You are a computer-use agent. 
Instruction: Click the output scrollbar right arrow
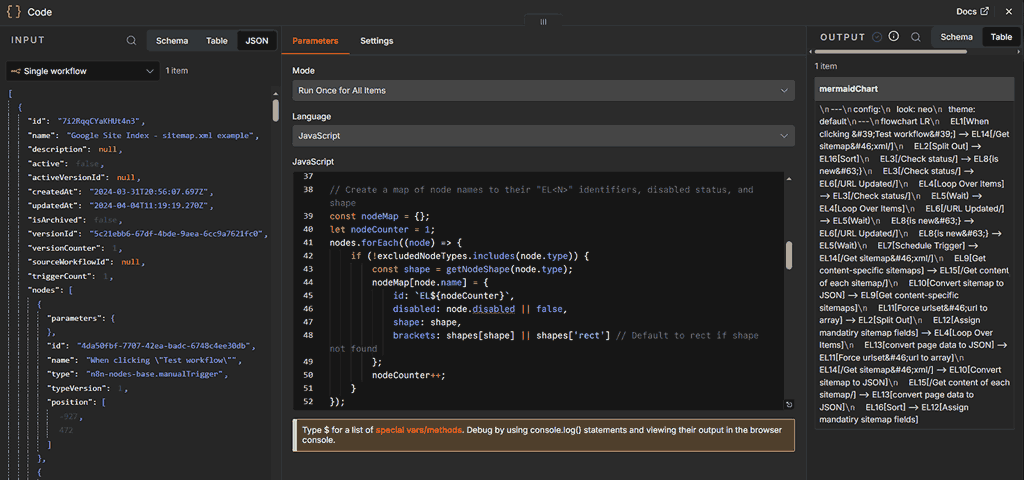pos(1017,50)
